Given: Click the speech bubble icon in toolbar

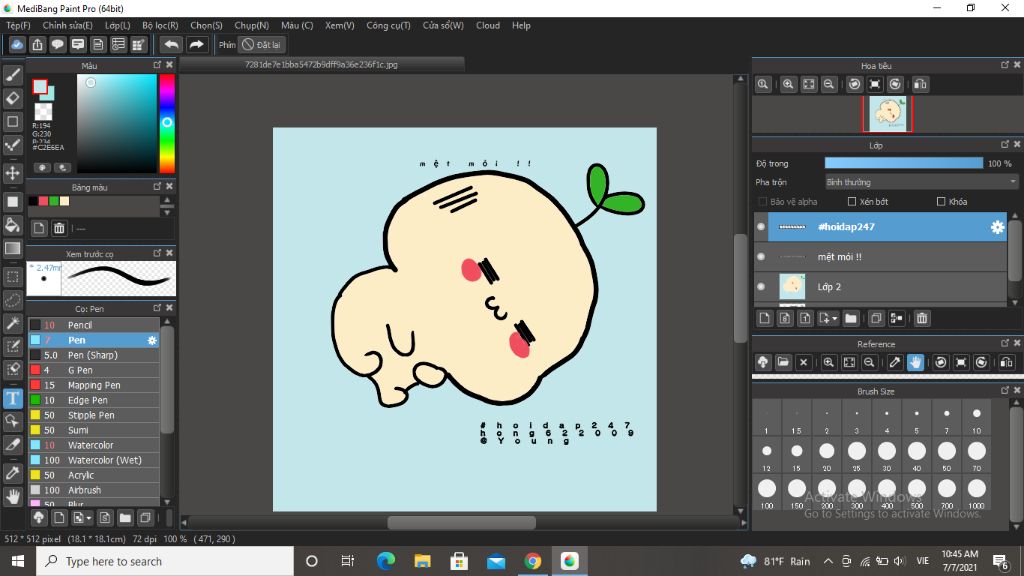Looking at the screenshot, I should coord(57,44).
